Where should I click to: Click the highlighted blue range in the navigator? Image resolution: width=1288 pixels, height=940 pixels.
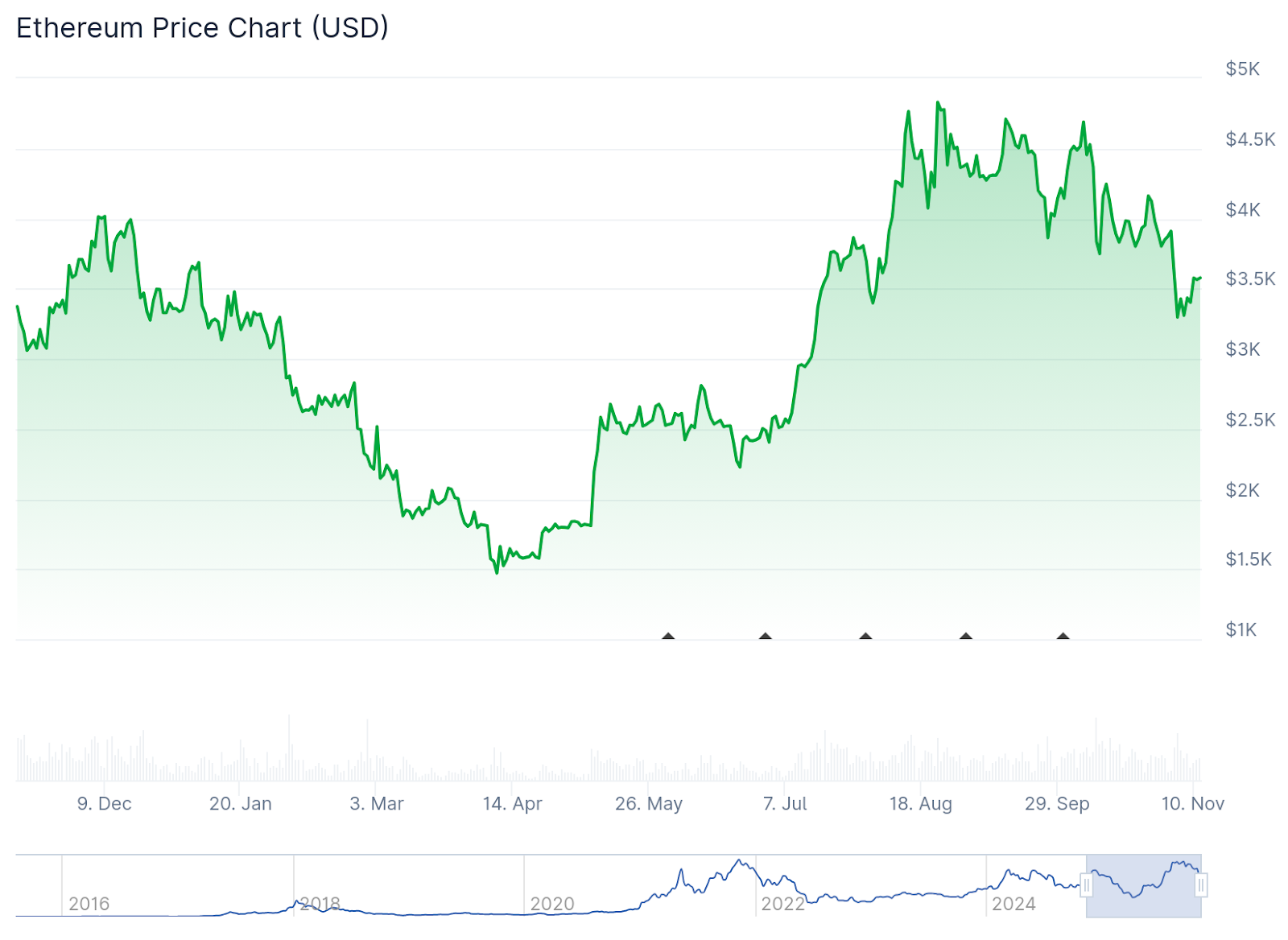coord(1143,886)
